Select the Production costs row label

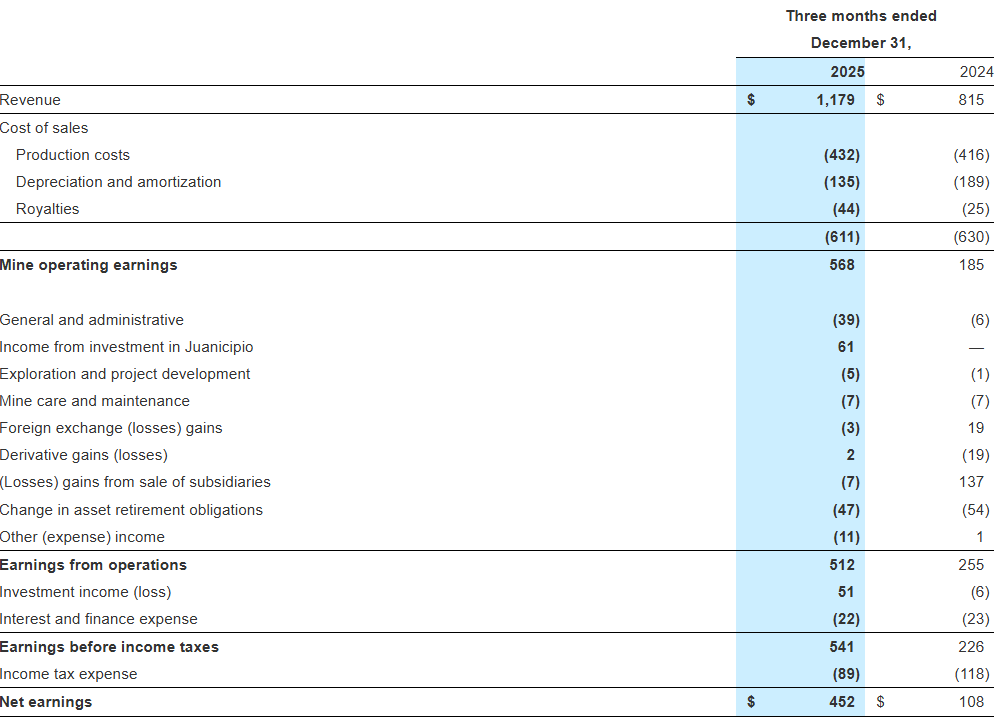[73, 155]
